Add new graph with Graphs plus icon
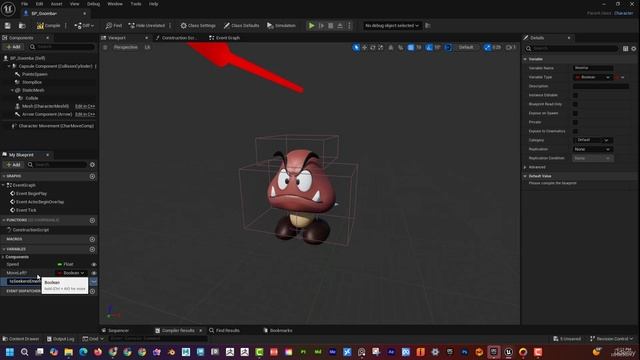 (92, 176)
